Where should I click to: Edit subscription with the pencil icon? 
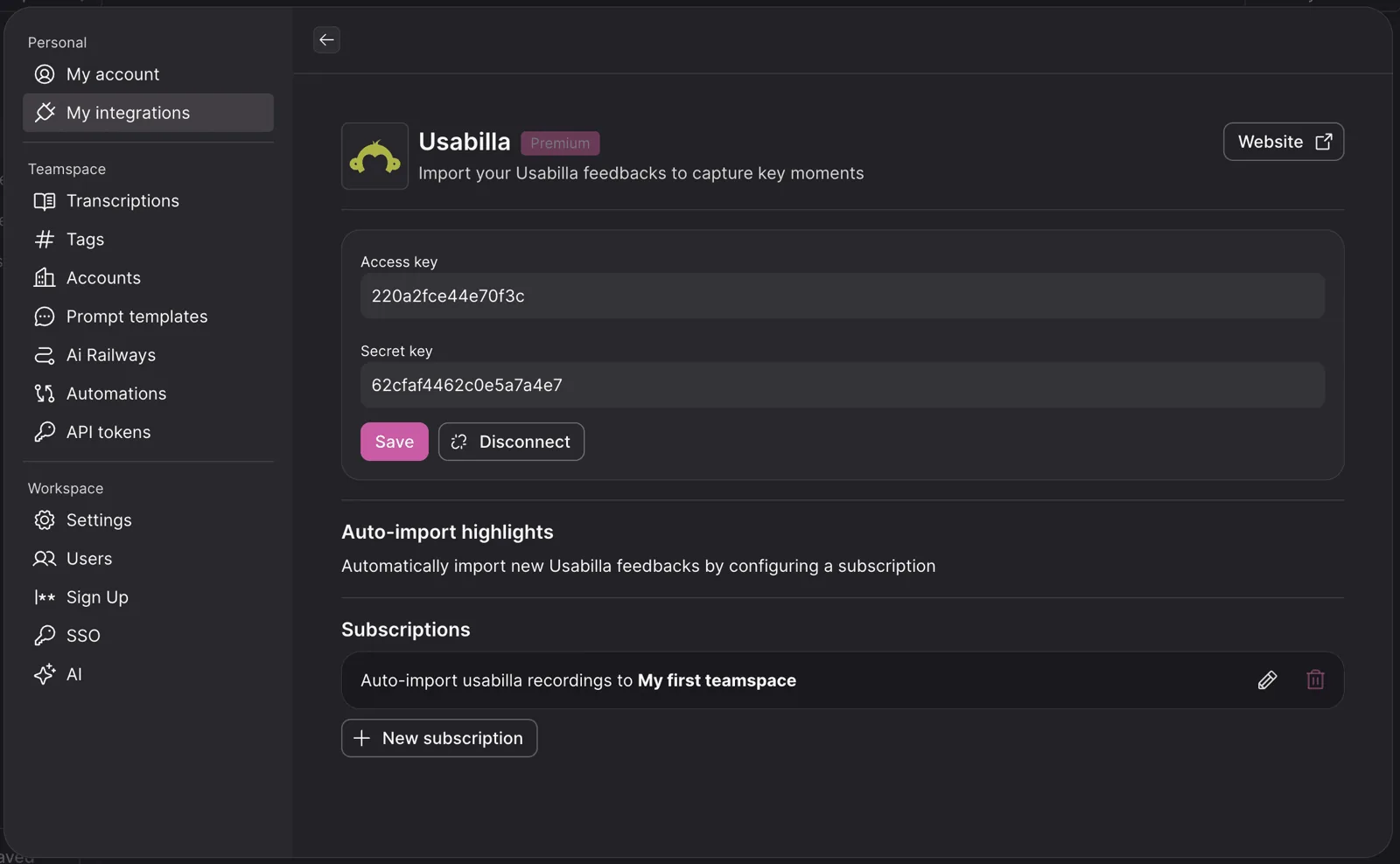[1267, 680]
